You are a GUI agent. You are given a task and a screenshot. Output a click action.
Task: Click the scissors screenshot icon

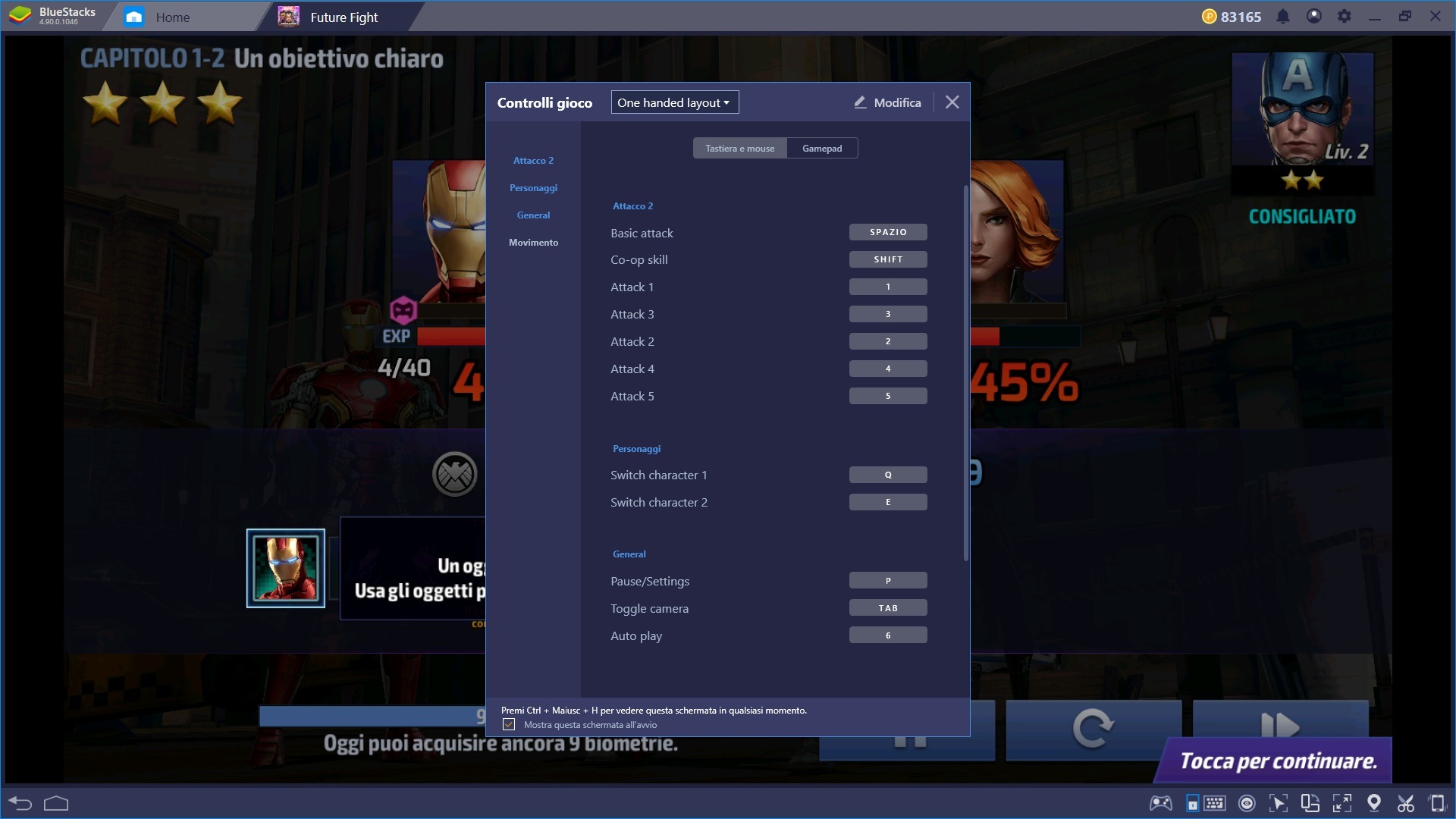point(1406,803)
